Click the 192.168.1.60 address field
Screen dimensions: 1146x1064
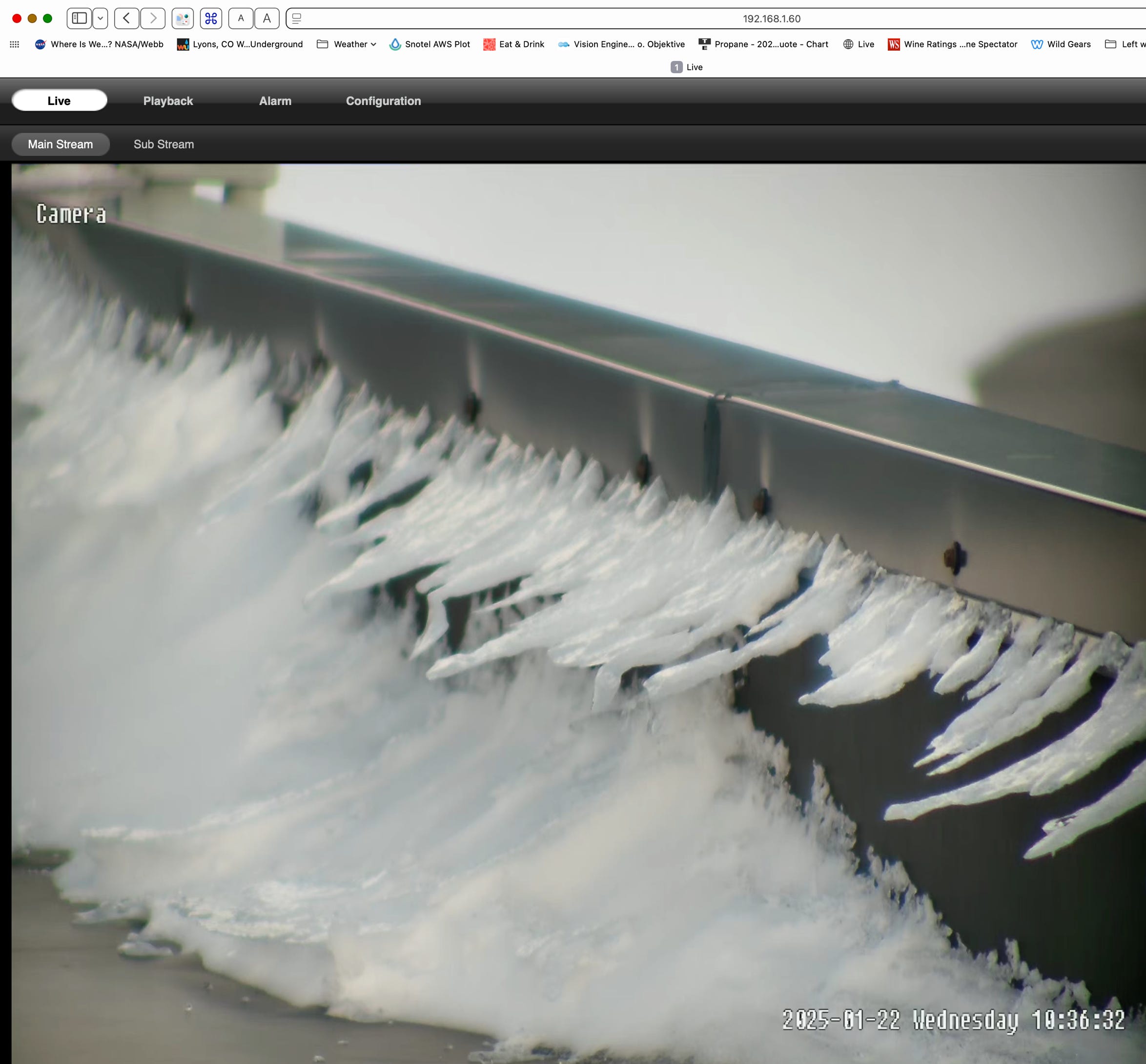[772, 19]
